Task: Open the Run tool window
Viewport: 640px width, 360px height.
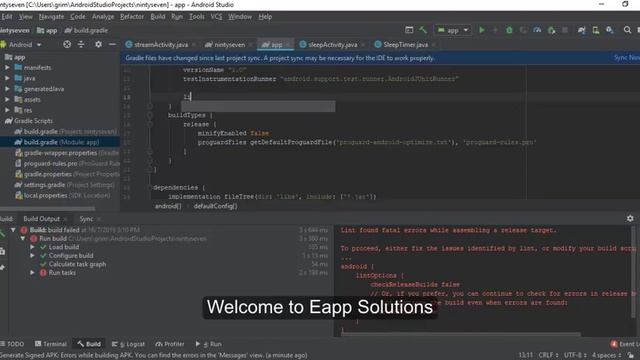Action: coord(209,344)
